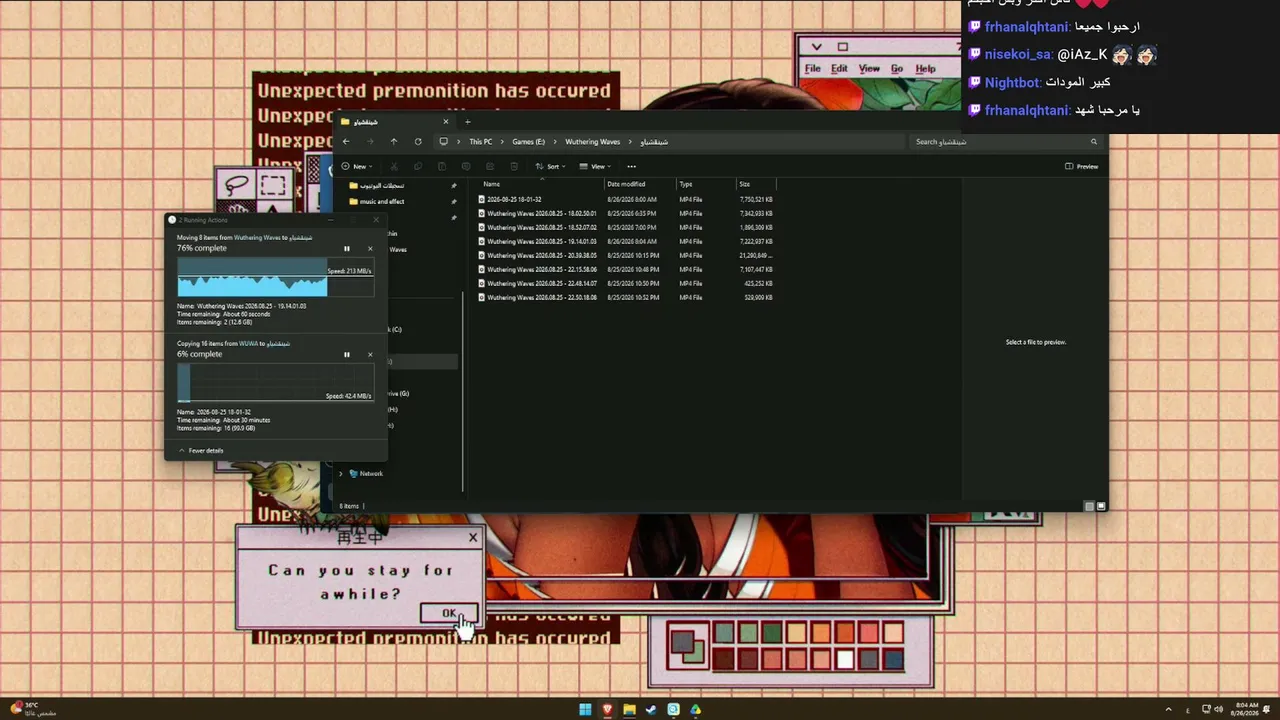
Task: Click the Wuthering Waves source link in move dialog
Action: pyautogui.click(x=257, y=238)
